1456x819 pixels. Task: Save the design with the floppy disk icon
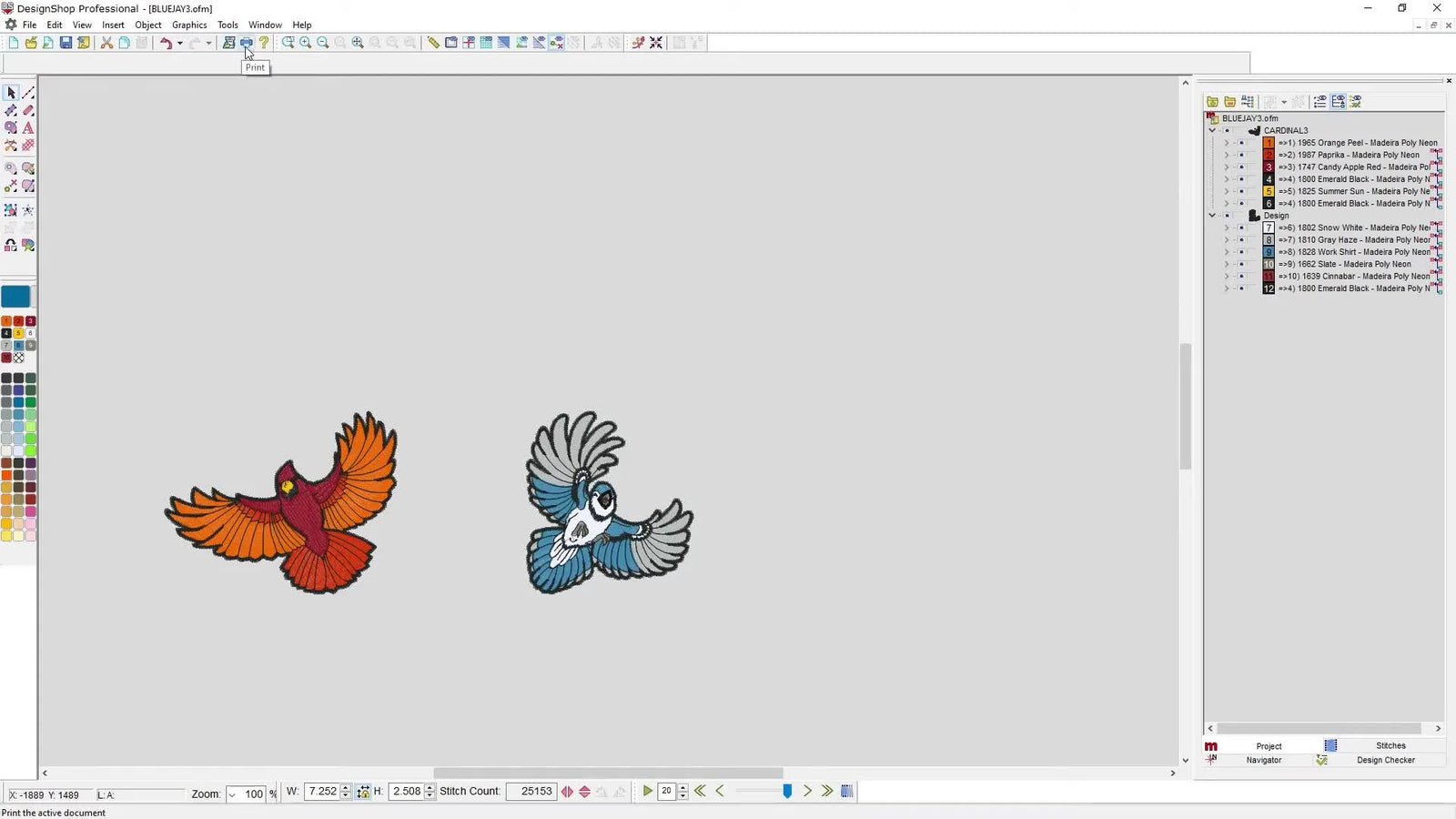pyautogui.click(x=66, y=43)
